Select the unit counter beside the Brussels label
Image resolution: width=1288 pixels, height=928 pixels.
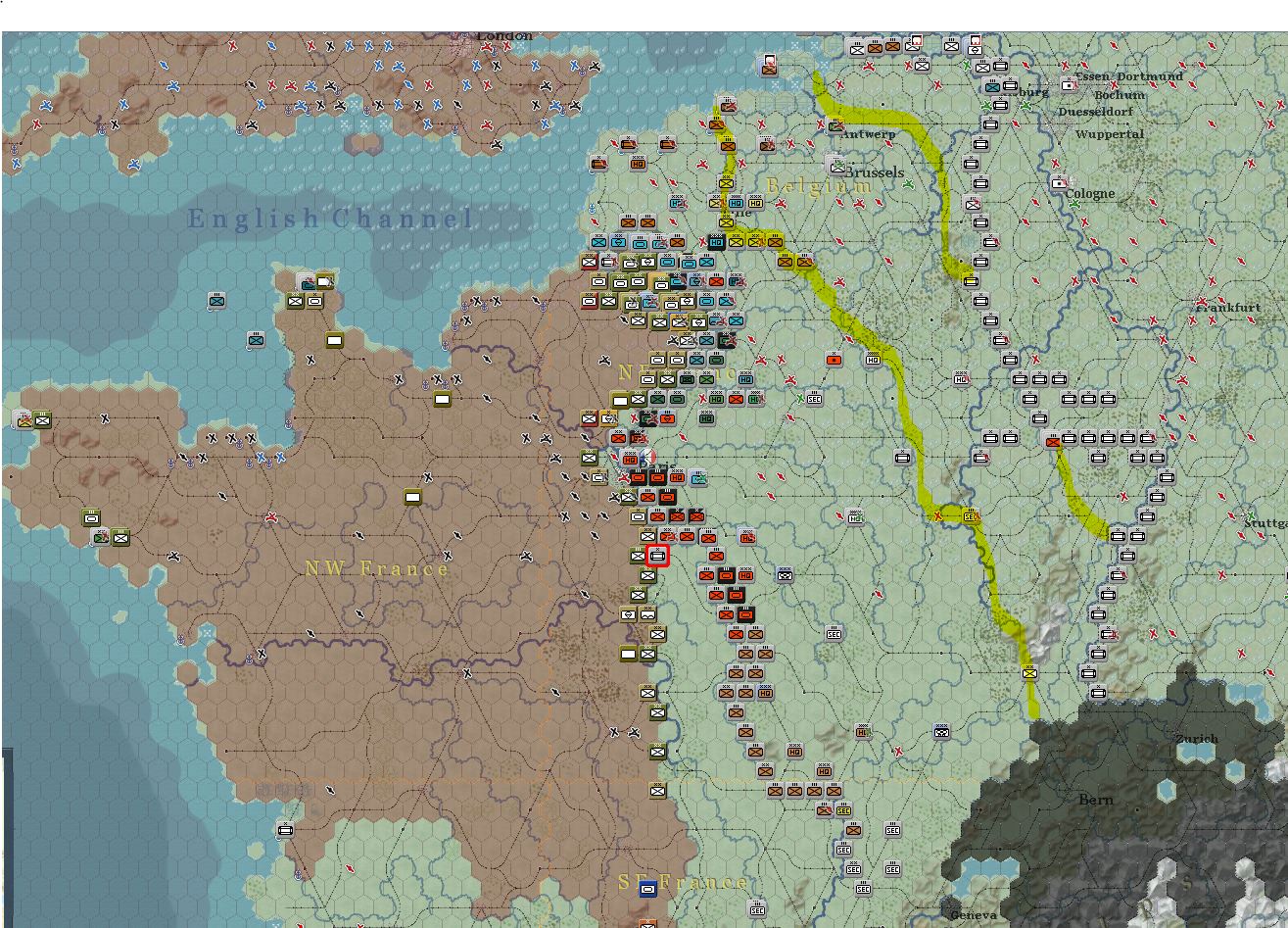click(x=835, y=164)
